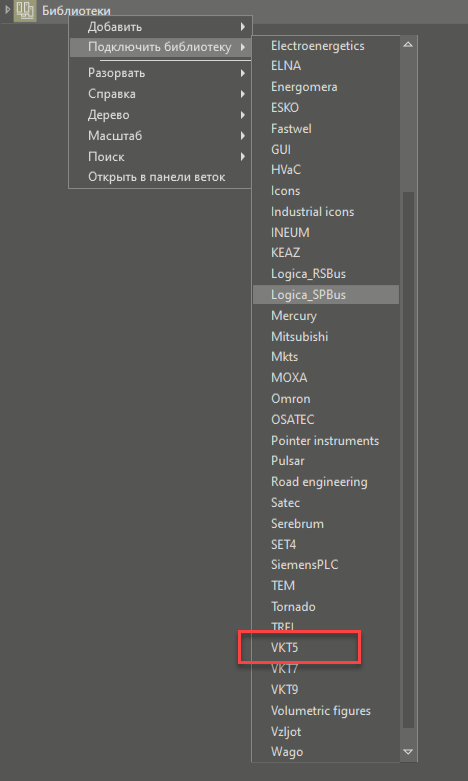Screen dimensions: 468x781
Task: Connect the ESKO library
Action: (326, 108)
